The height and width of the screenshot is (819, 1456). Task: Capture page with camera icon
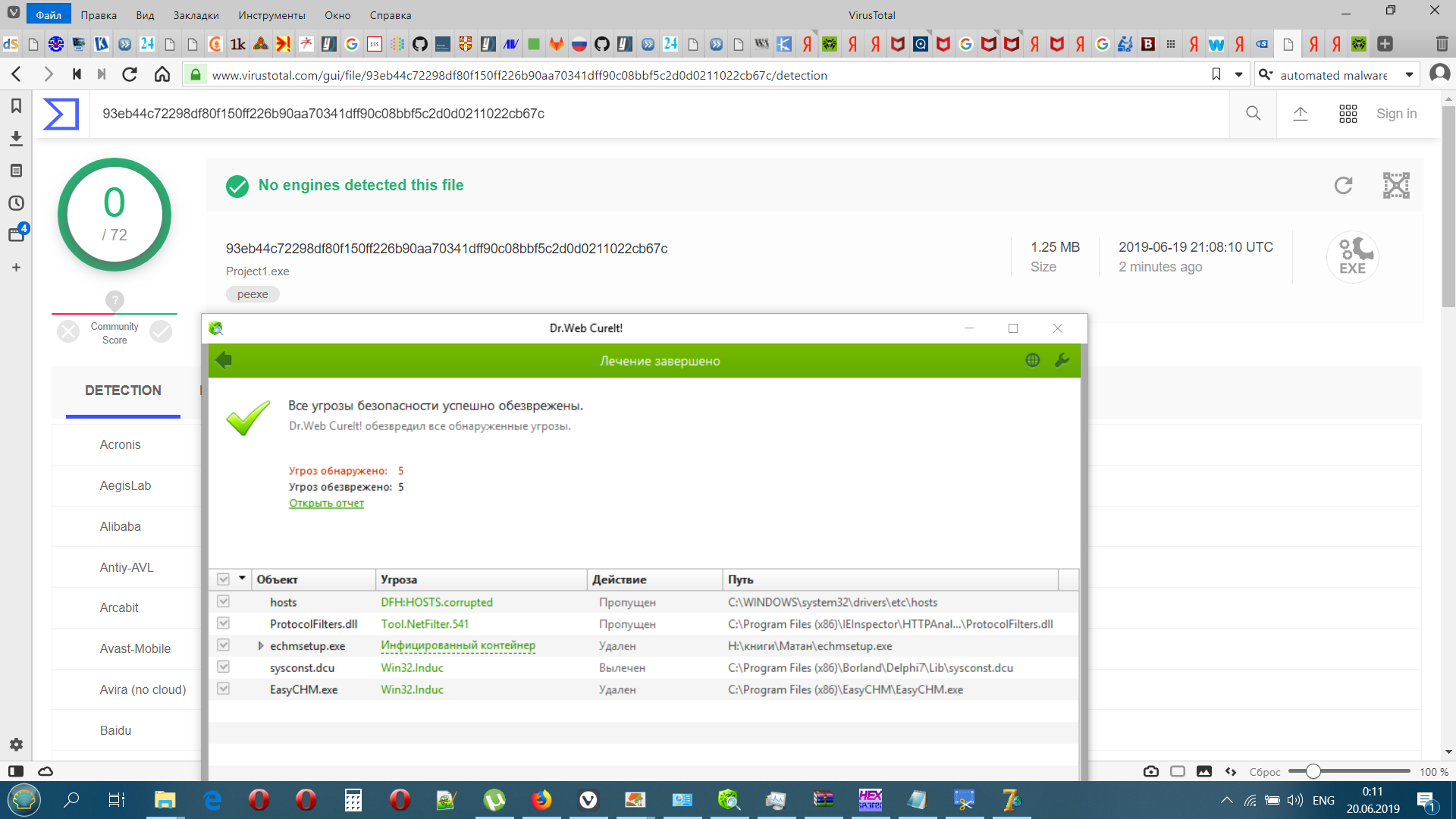(1150, 771)
